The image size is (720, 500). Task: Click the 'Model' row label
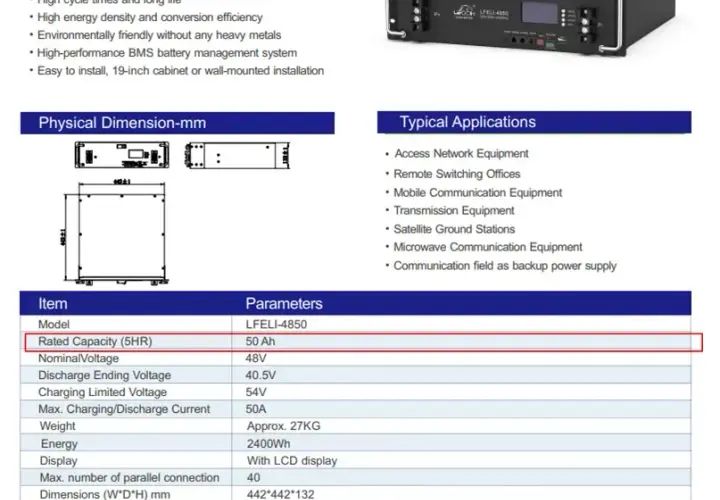pos(54,324)
